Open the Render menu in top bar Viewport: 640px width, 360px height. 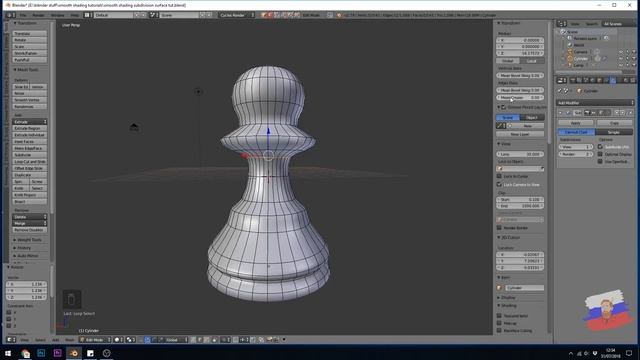point(38,15)
